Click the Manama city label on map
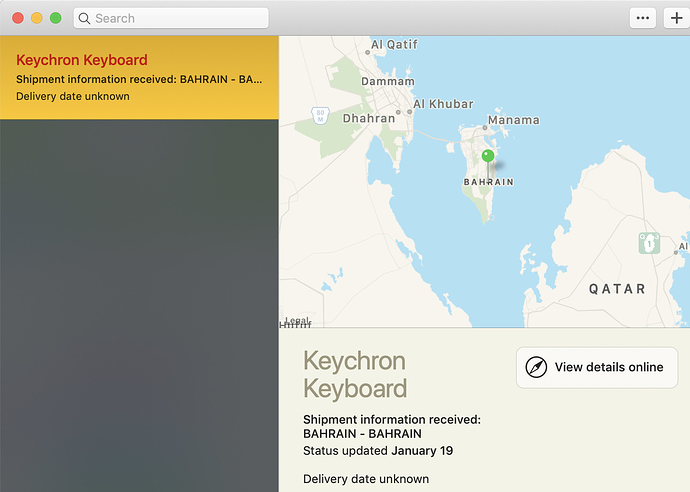Screen dimensions: 690x492 pyautogui.click(x=512, y=121)
